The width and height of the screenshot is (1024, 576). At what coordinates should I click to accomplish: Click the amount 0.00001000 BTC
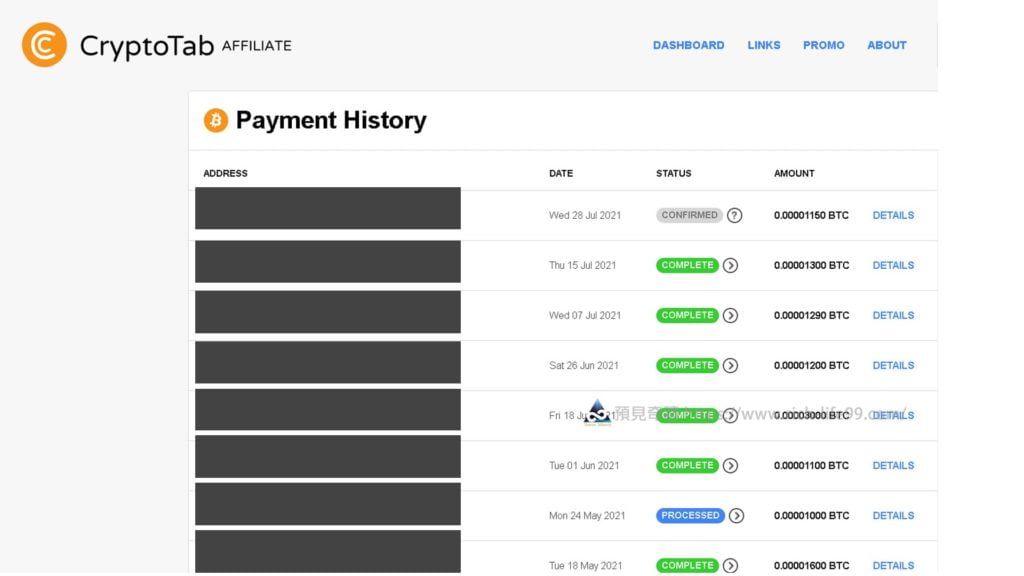click(812, 516)
